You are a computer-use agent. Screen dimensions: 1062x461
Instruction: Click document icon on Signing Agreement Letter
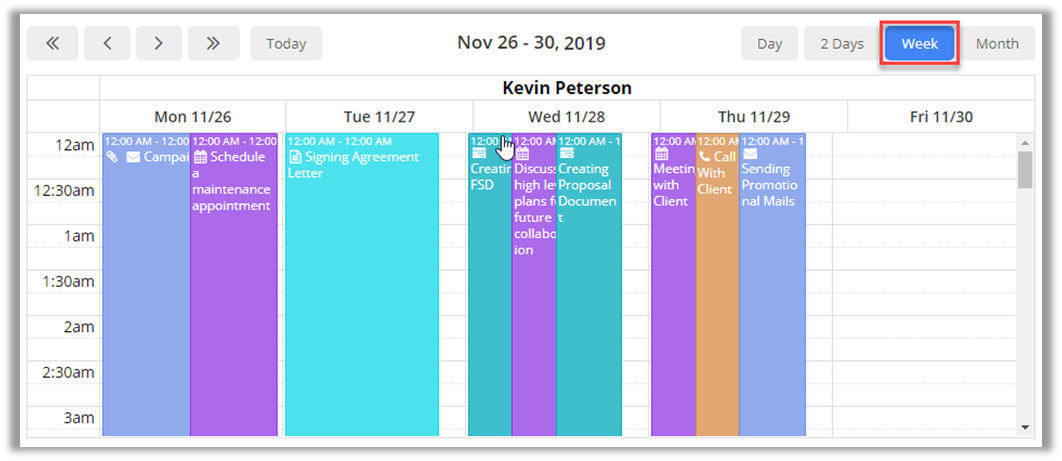pos(295,157)
